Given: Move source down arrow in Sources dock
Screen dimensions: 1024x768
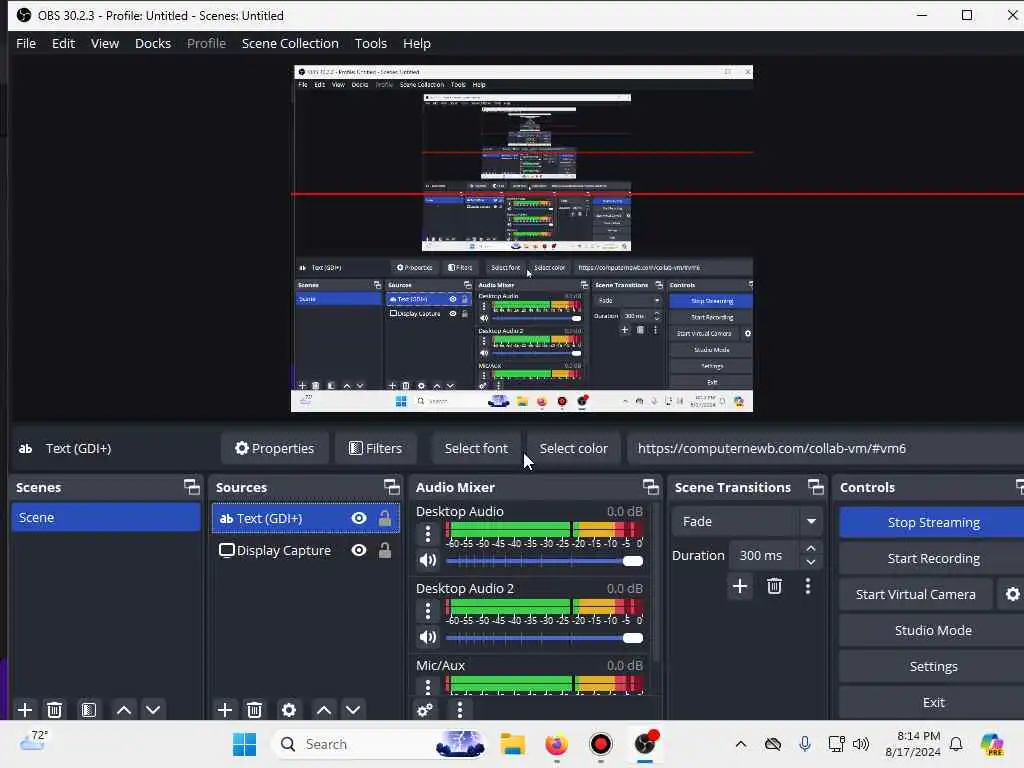Looking at the screenshot, I should tap(353, 710).
